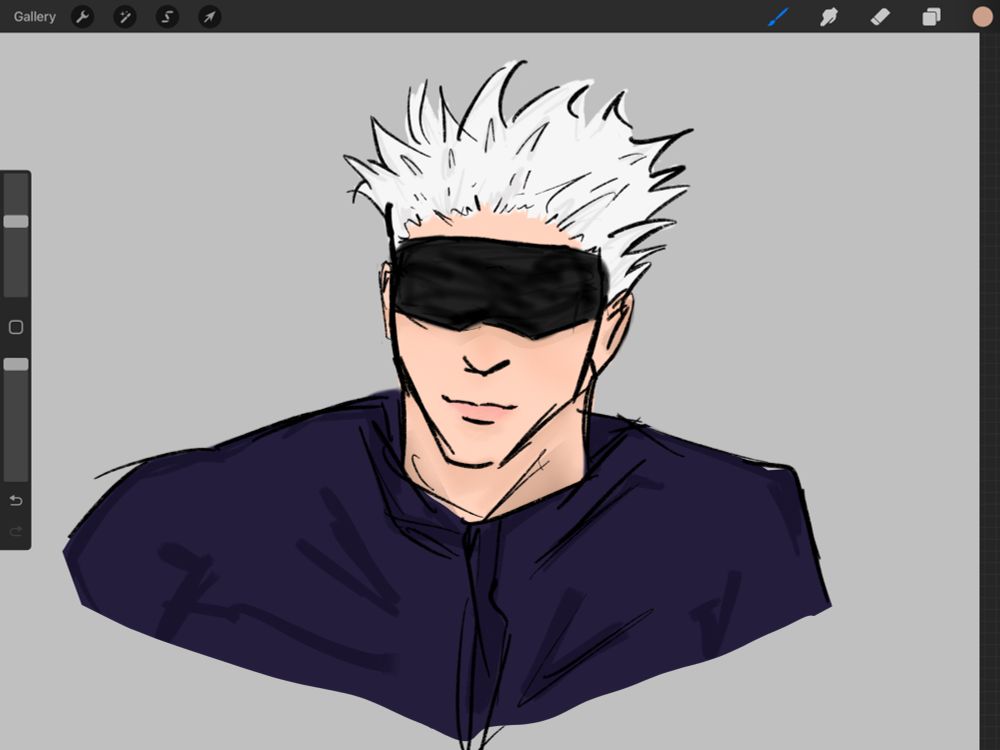The image size is (1000, 750).
Task: Tap the square modify button in the sidebar
Action: pyautogui.click(x=16, y=327)
